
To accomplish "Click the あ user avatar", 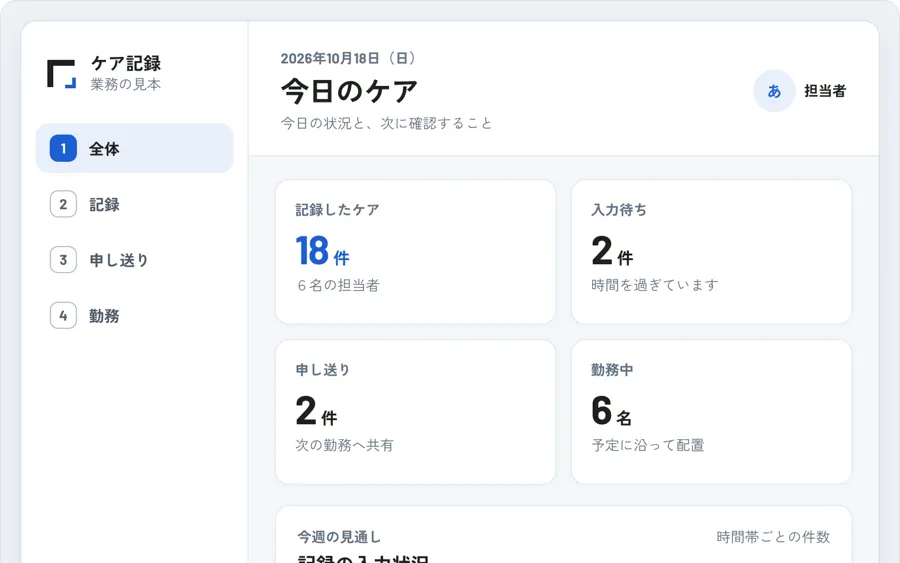I will click(774, 91).
